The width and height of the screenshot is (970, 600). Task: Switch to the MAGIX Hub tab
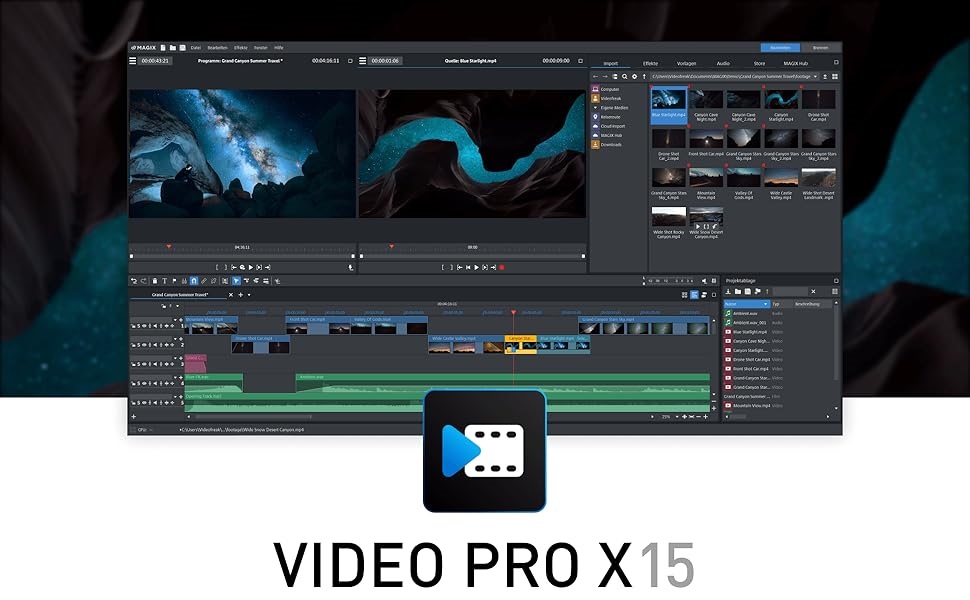tap(796, 63)
